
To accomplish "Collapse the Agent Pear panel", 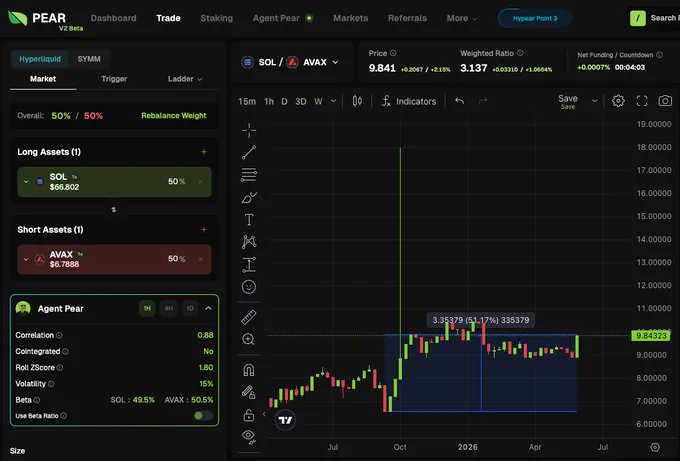I will click(208, 308).
